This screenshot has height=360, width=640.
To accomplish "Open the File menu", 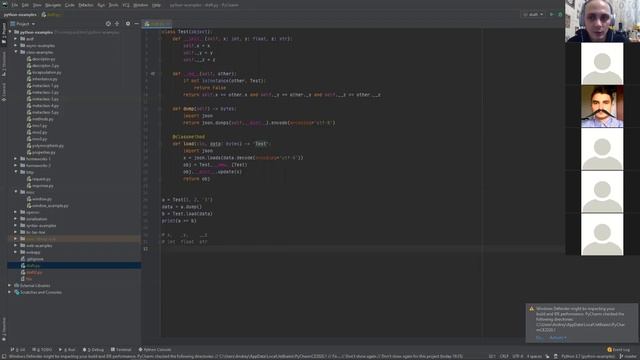I will pyautogui.click(x=15, y=5).
